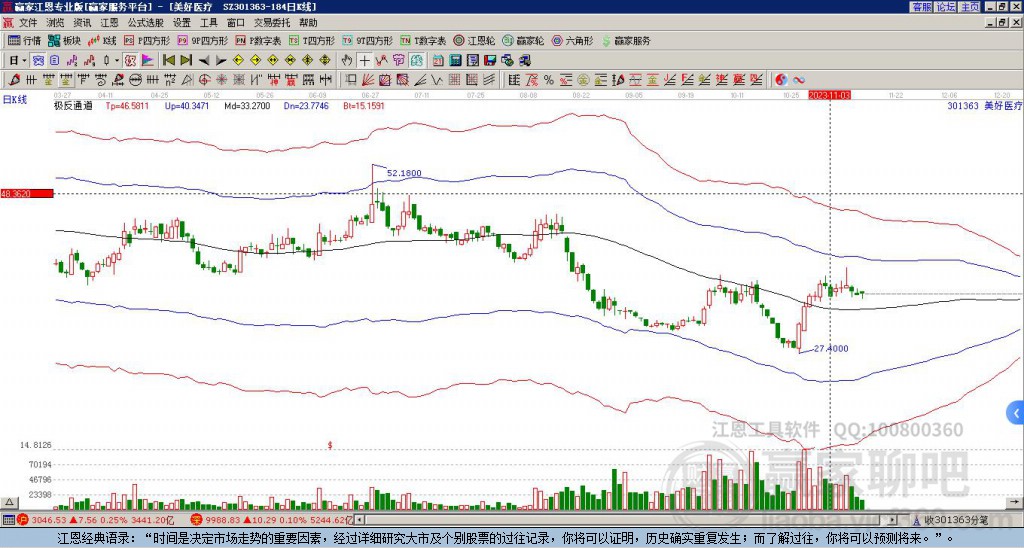Step back with the black left arrow
This screenshot has width=1024, height=548.
(204, 60)
